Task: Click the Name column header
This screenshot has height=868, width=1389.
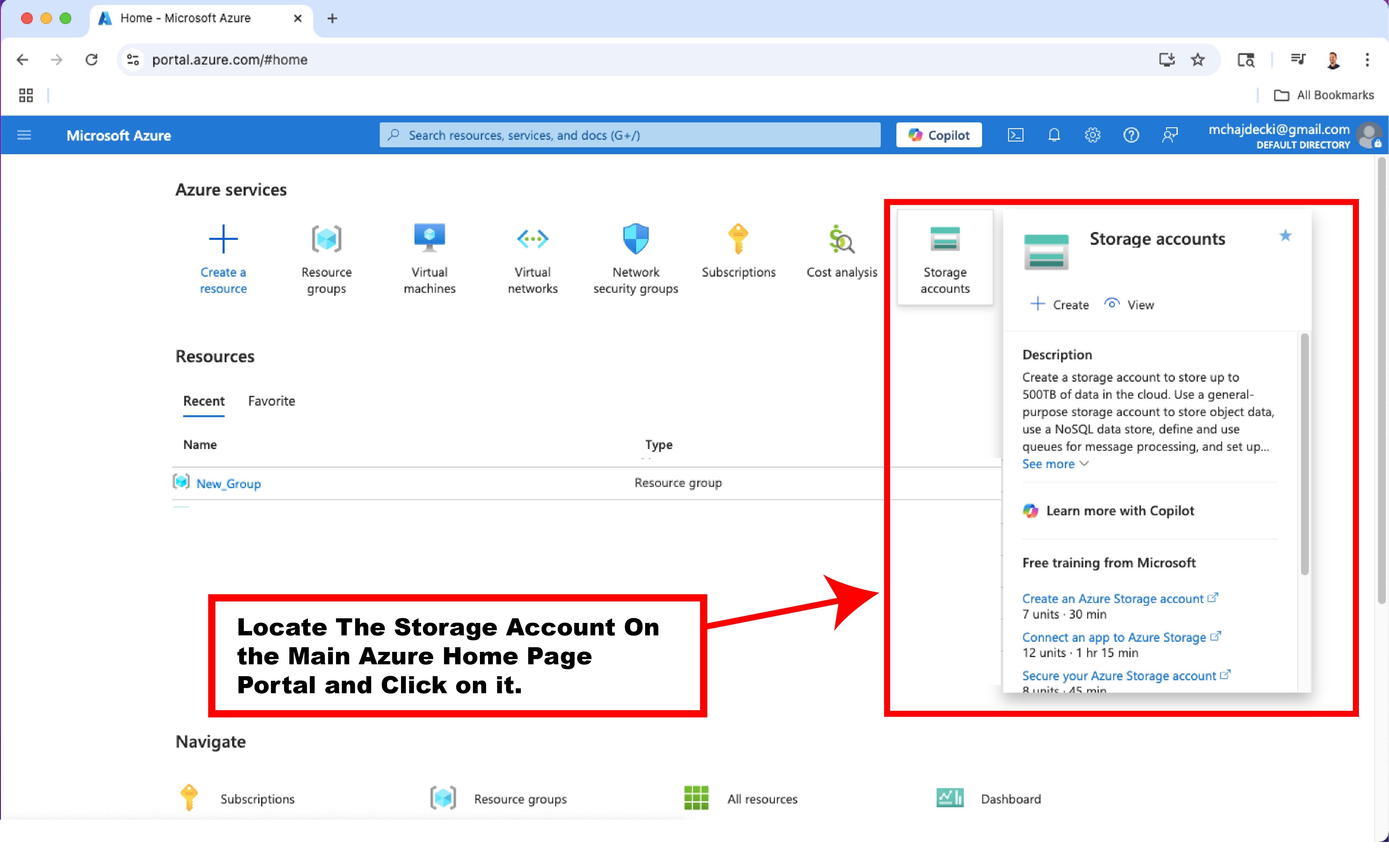Action: pyautogui.click(x=200, y=444)
